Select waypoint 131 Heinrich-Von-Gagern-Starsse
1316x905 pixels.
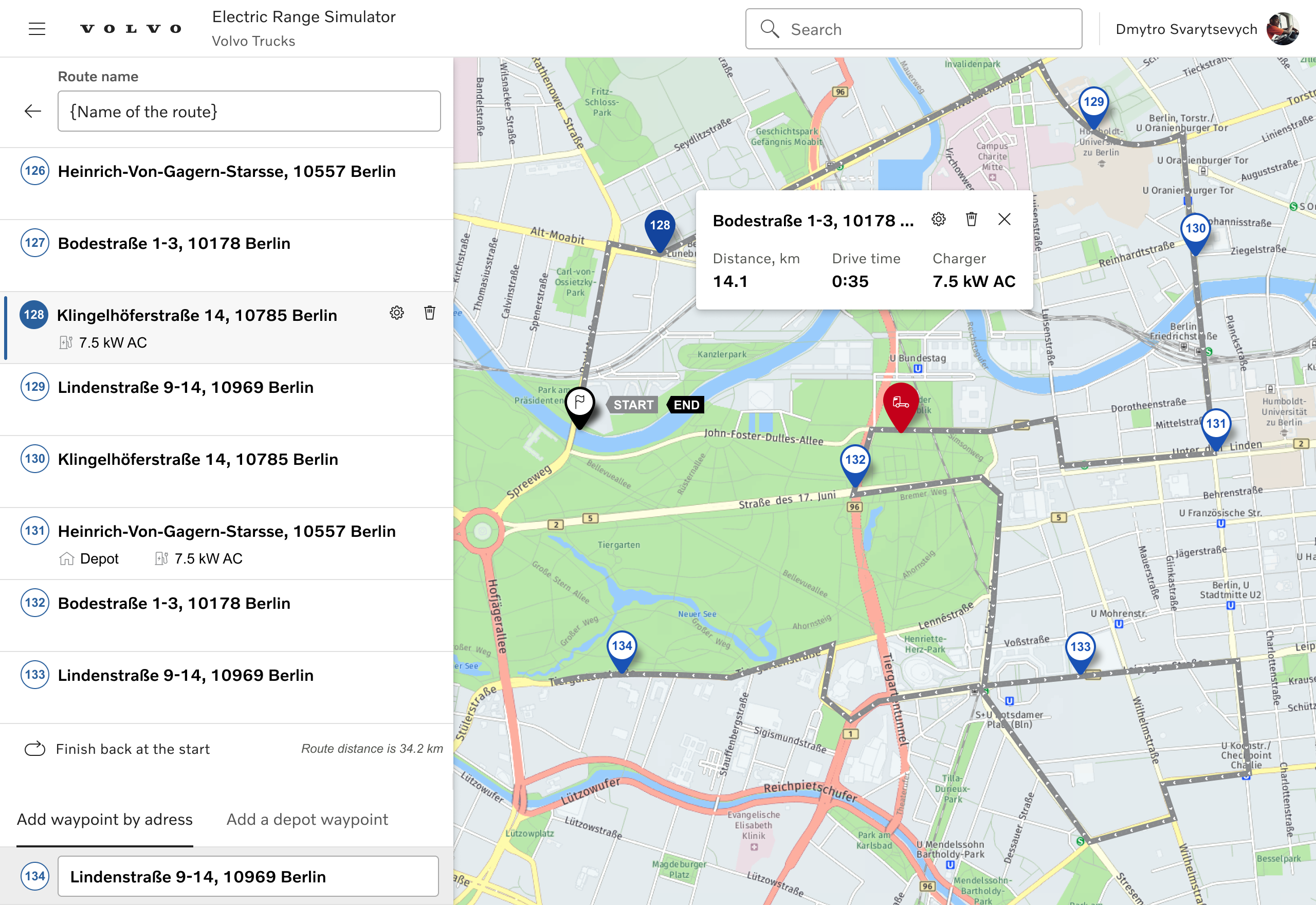coord(227,543)
